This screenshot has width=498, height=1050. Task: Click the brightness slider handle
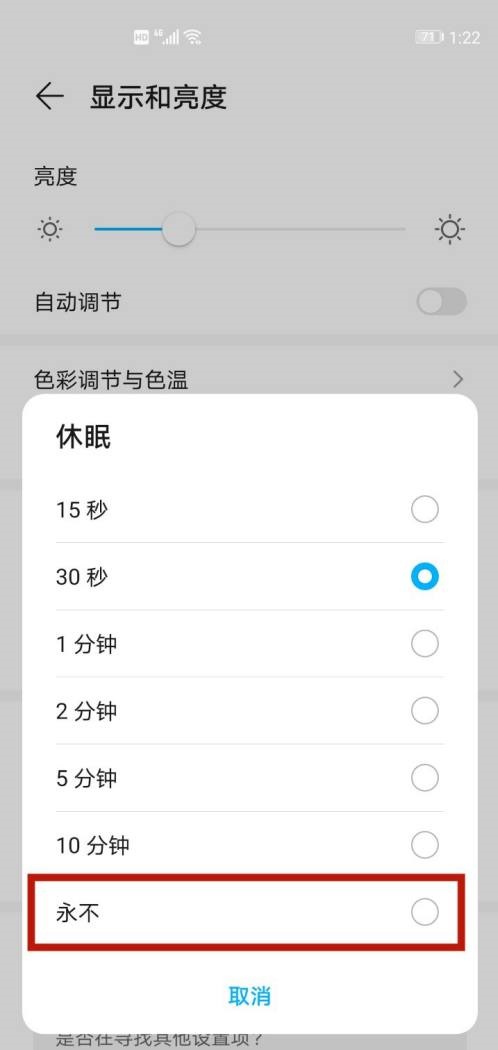click(179, 230)
